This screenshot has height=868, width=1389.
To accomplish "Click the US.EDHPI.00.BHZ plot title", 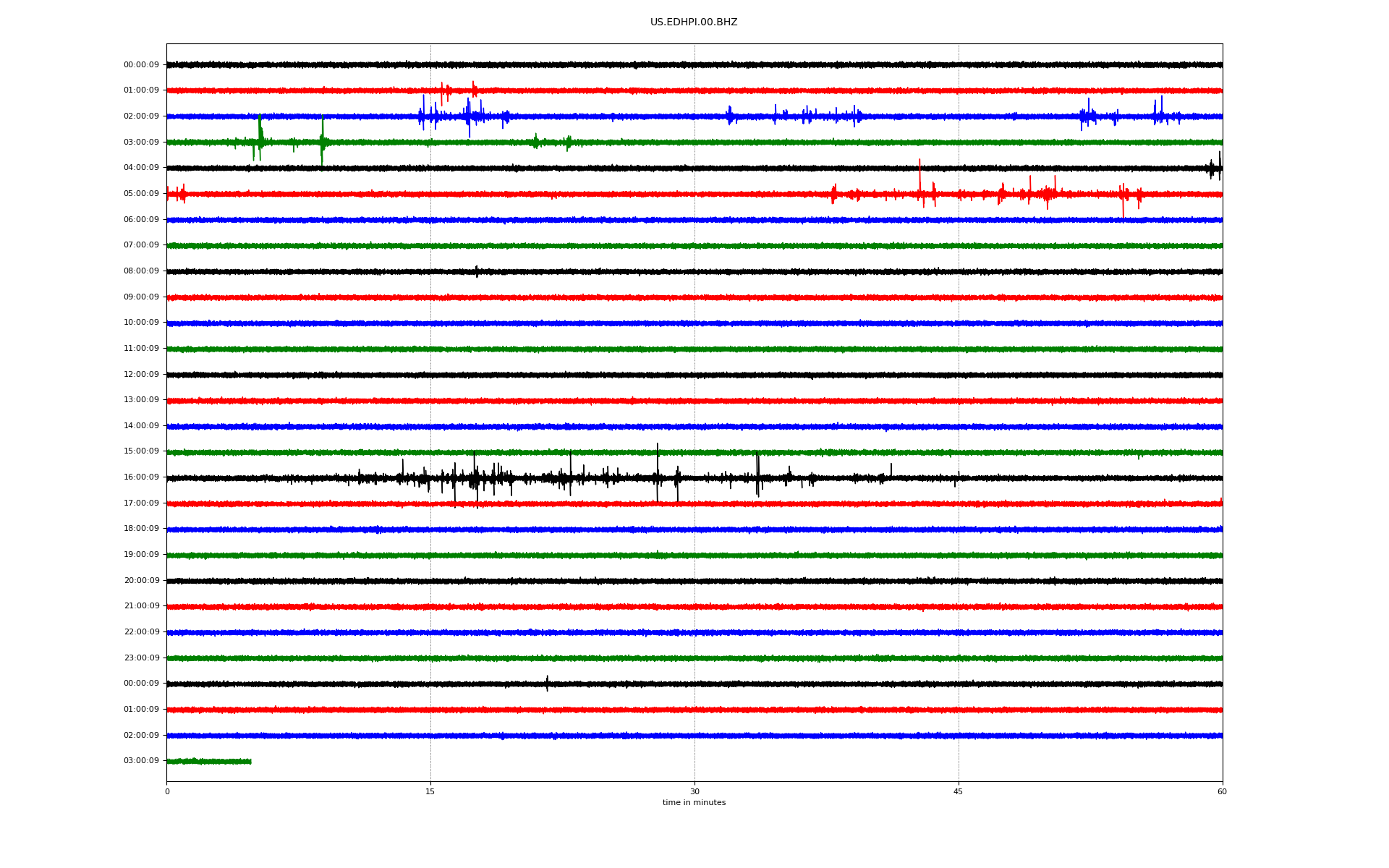I will (693, 22).
